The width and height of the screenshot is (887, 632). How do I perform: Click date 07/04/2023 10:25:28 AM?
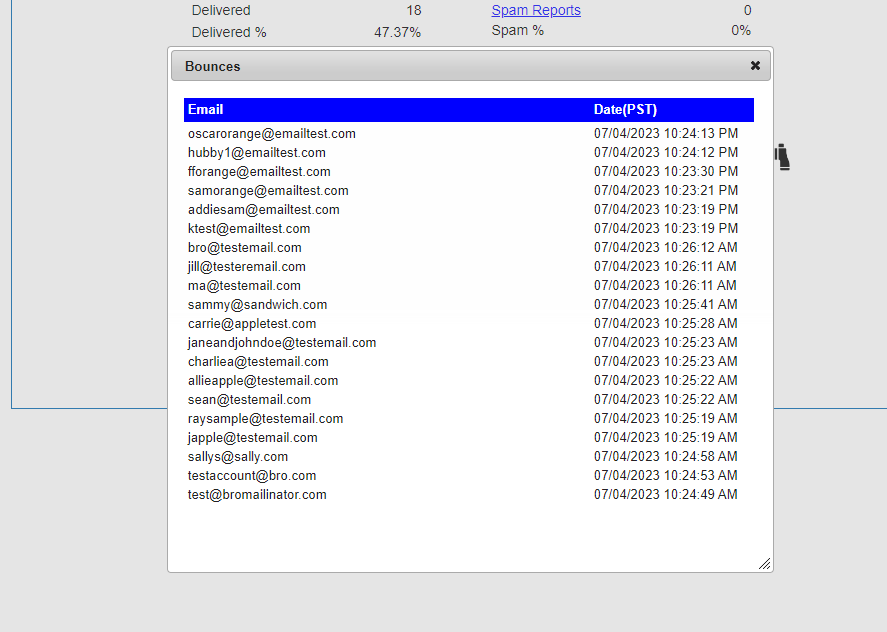(665, 324)
